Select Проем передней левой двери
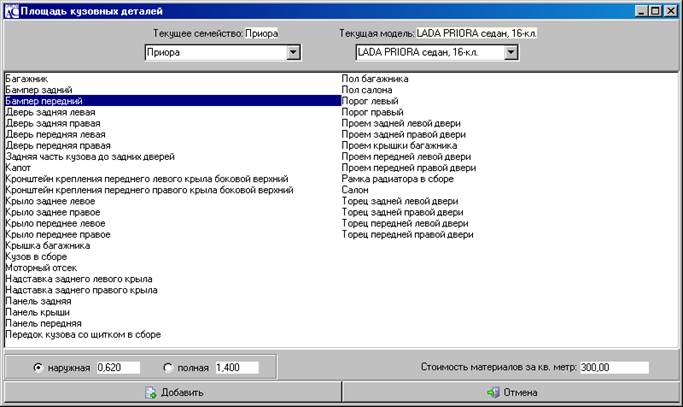The image size is (683, 407). (406, 157)
